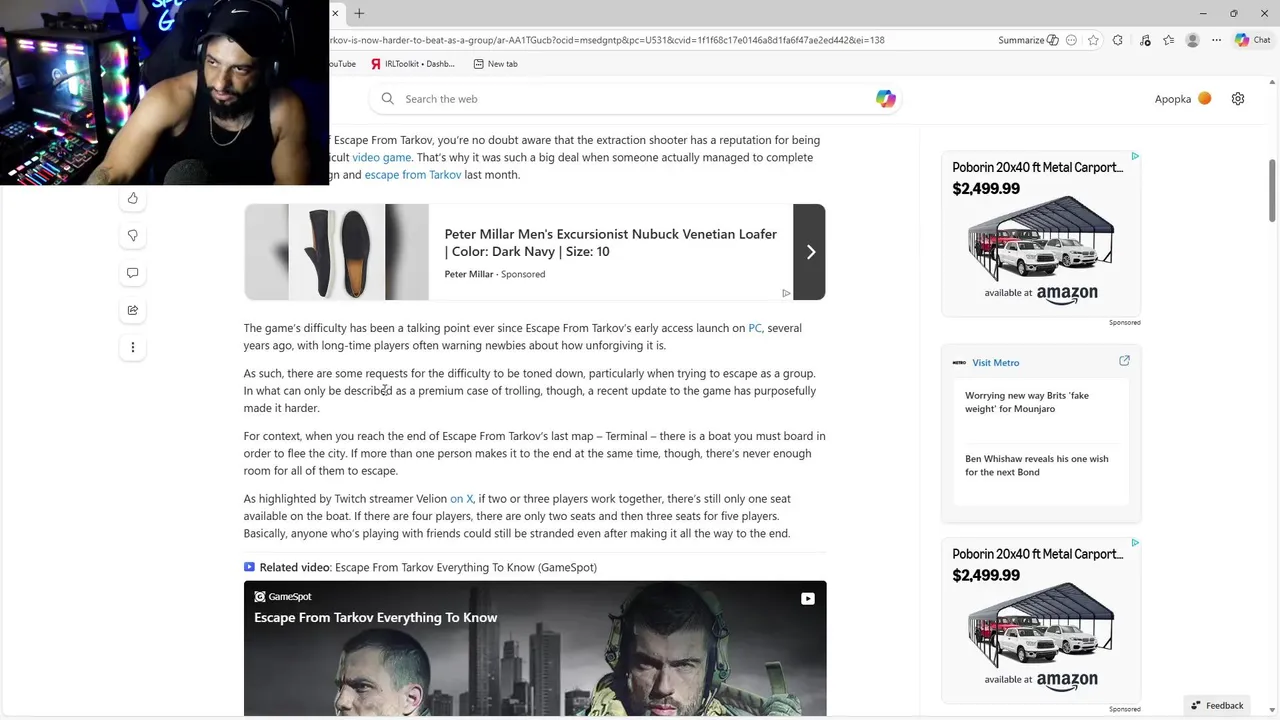
Task: Click the address bar URL
Action: [x=607, y=40]
